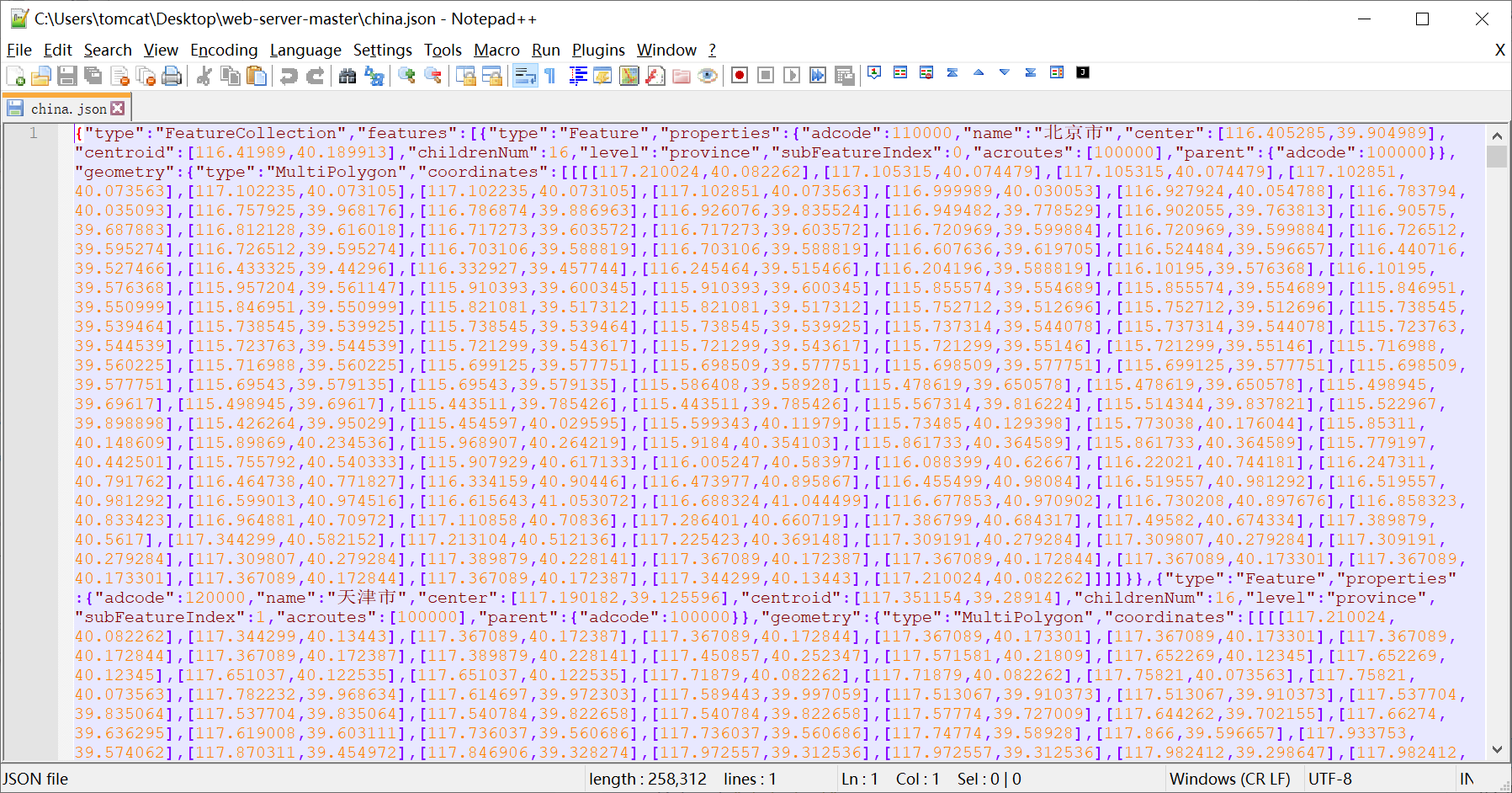
Task: Click the X at the menu bar's end
Action: [1499, 51]
